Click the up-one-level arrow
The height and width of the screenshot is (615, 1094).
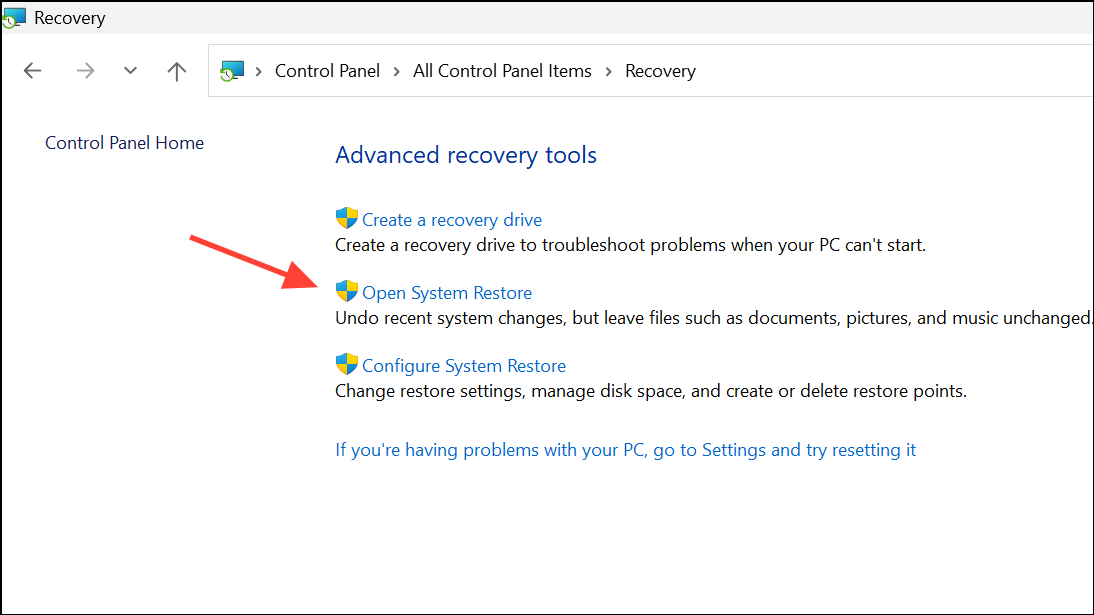[x=176, y=70]
